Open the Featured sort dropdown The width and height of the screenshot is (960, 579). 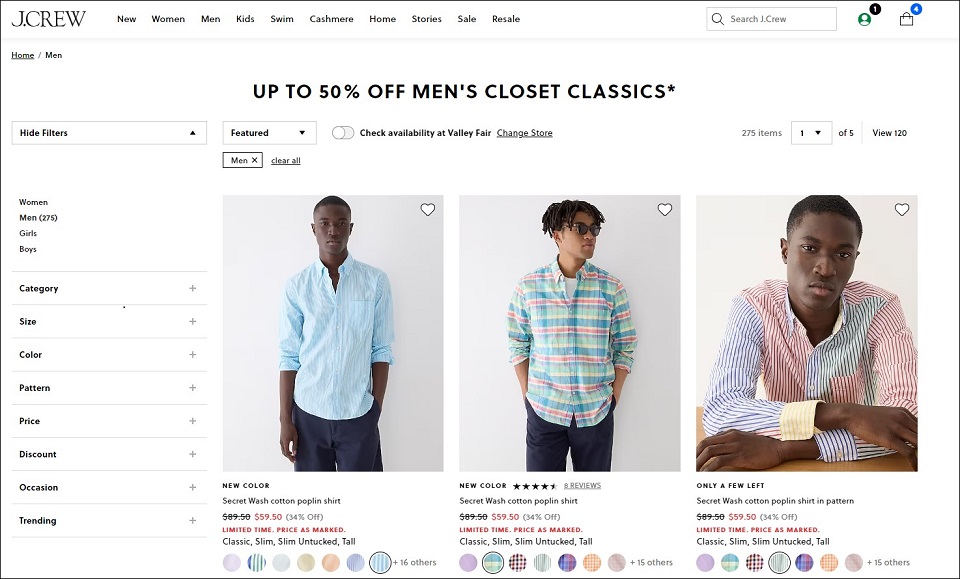(x=269, y=133)
